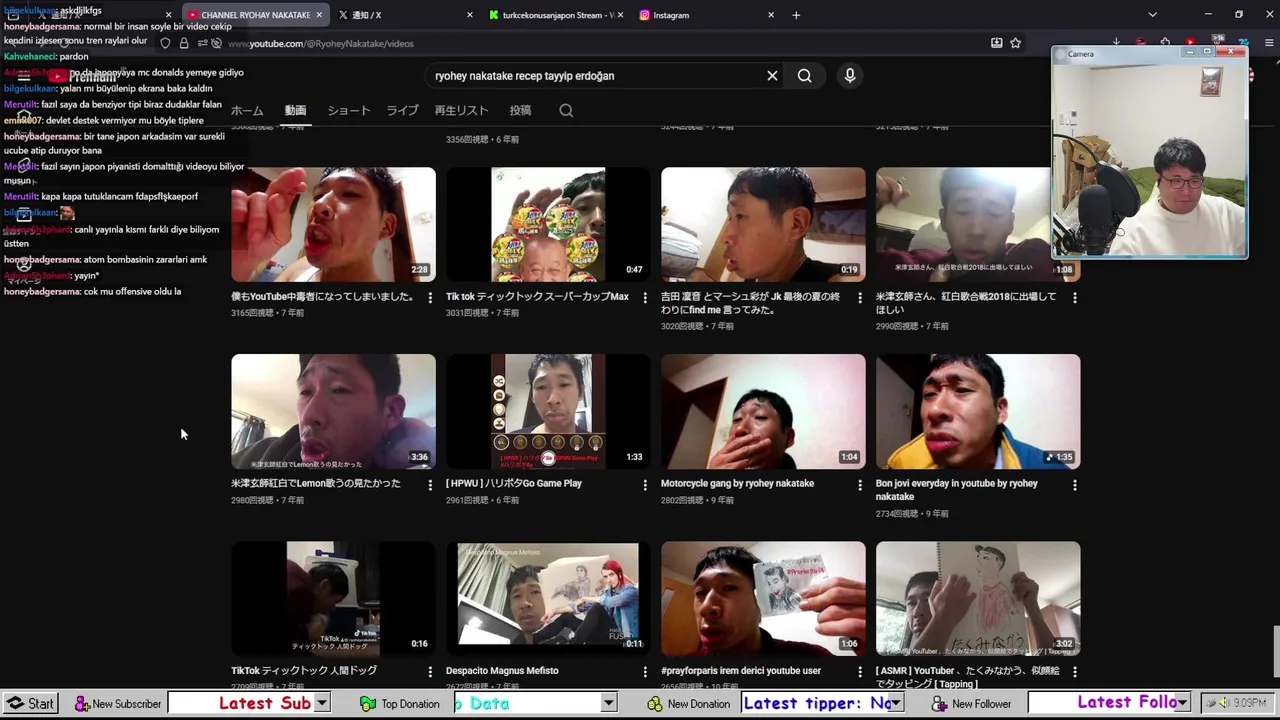This screenshot has width=1280, height=720.
Task: Open title #prayforparis irem derici youtube user
Action: coord(741,670)
